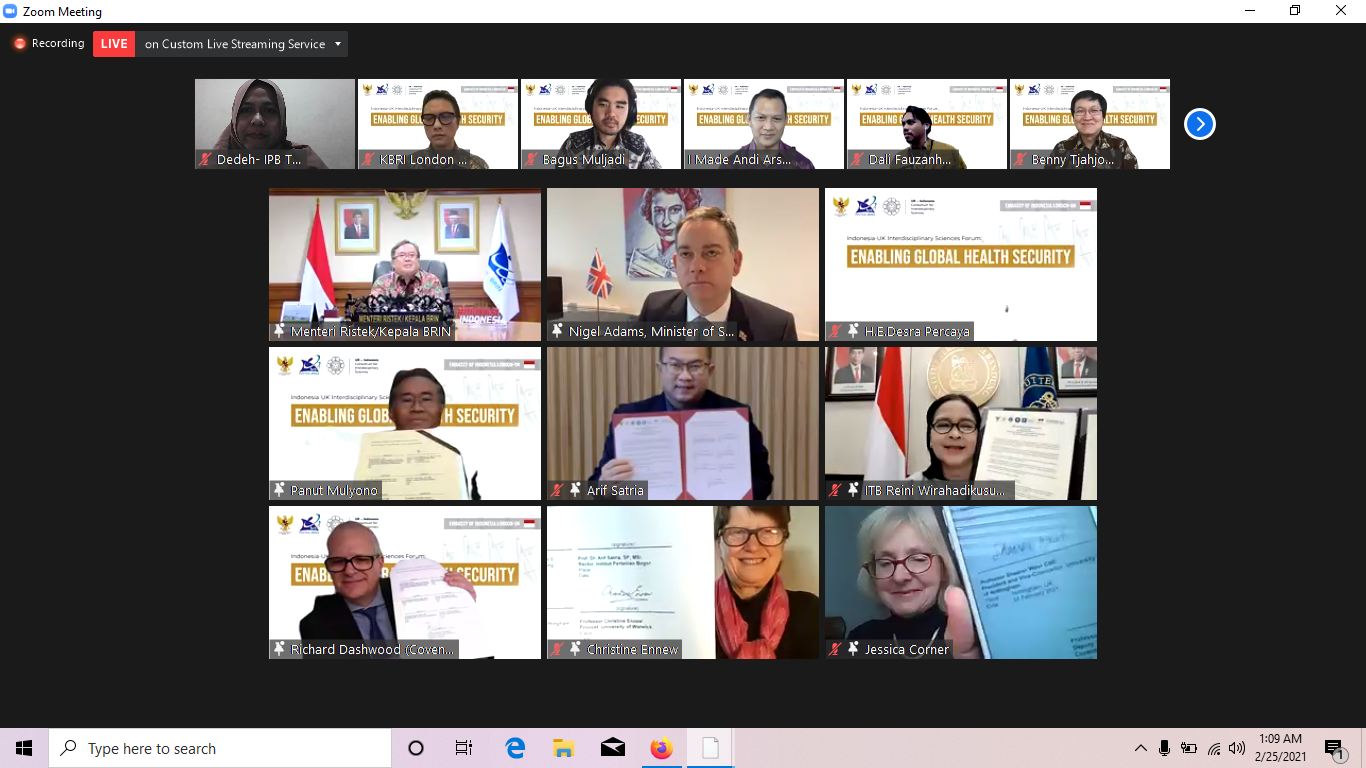Click the microphone icon in the system tray
The image size is (1366, 768).
(1165, 748)
